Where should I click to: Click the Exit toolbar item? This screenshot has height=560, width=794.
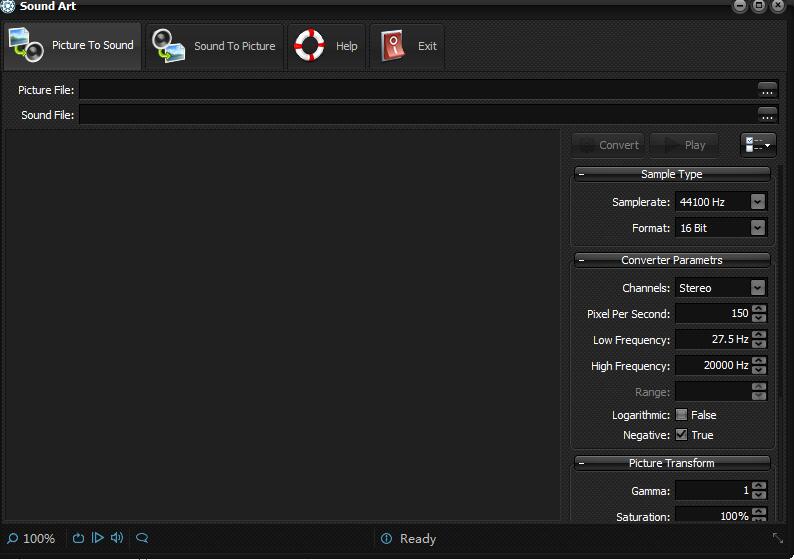tap(407, 46)
